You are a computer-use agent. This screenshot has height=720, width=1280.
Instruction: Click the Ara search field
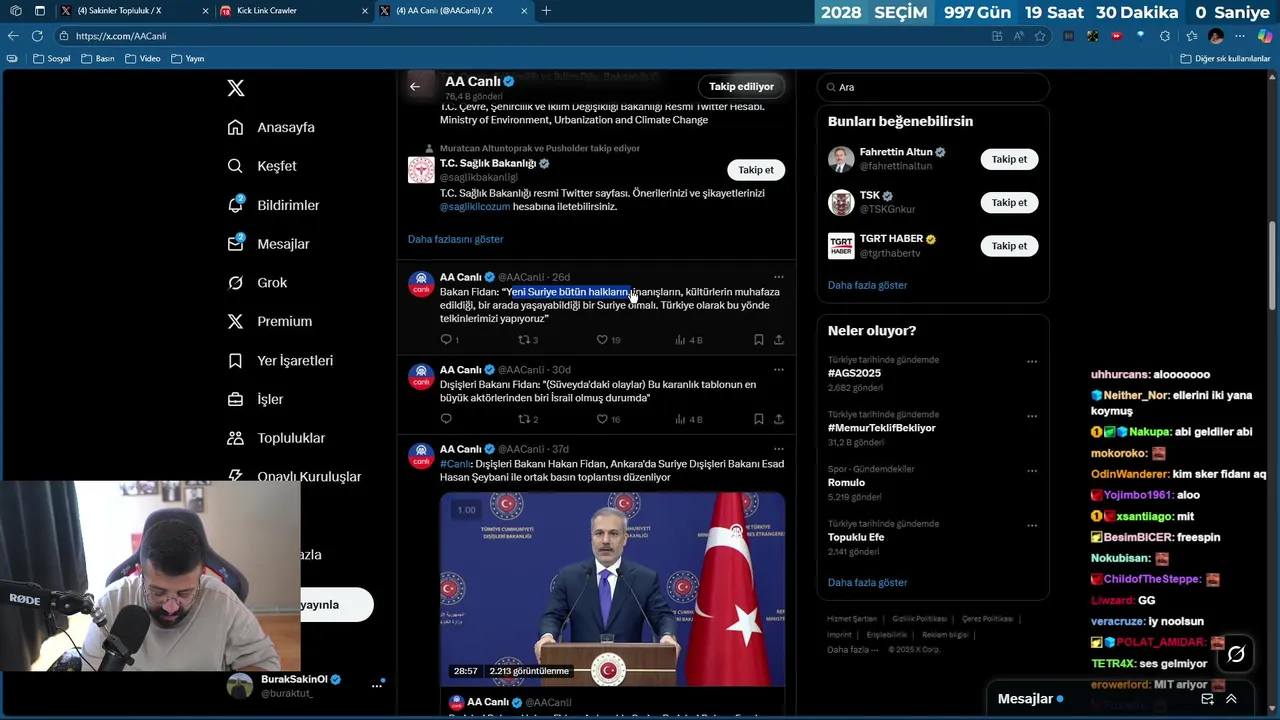click(932, 87)
